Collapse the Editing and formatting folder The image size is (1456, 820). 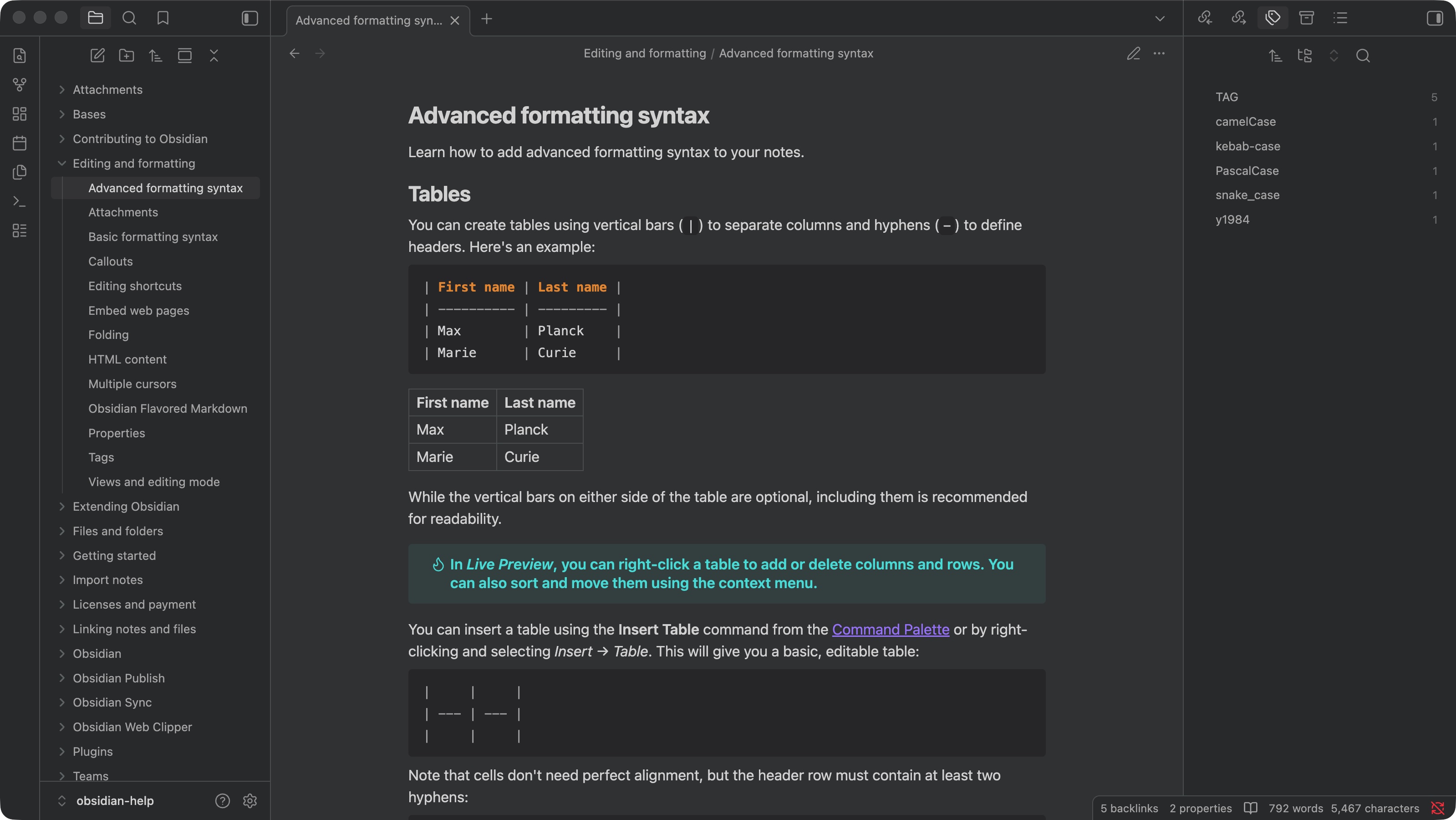[x=134, y=164]
